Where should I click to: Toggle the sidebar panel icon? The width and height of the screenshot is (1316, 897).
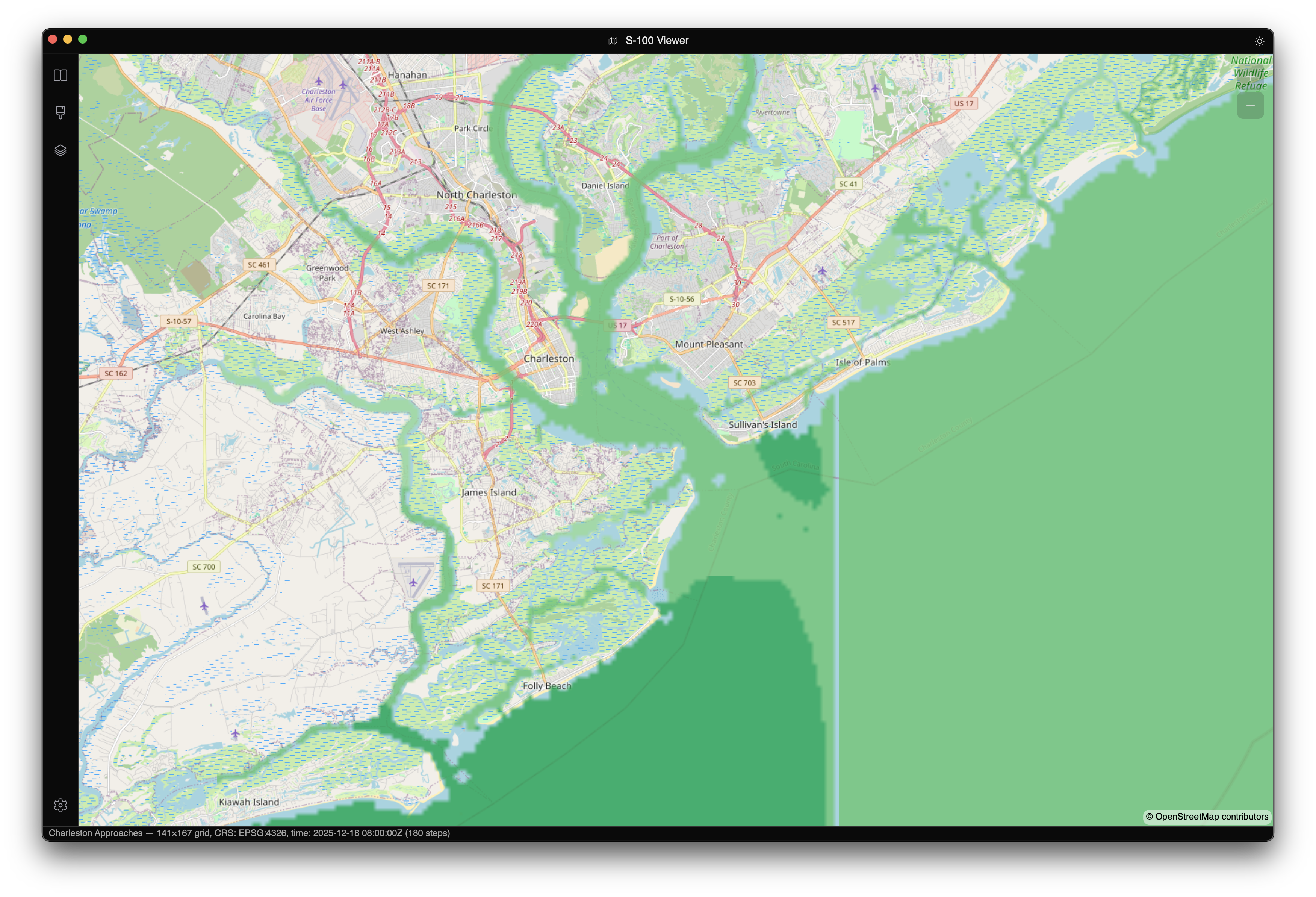61,75
